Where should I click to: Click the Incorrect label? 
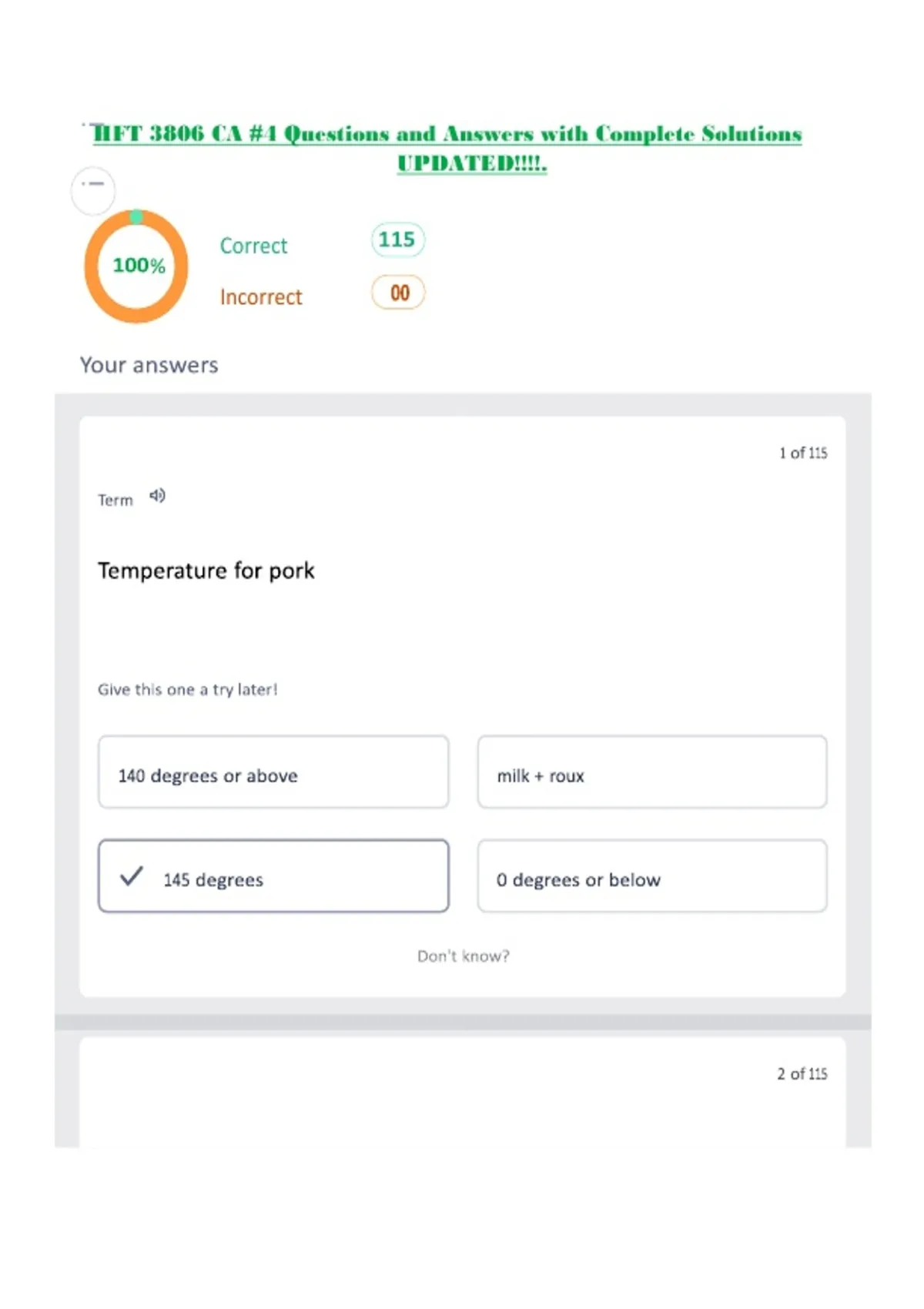(261, 297)
